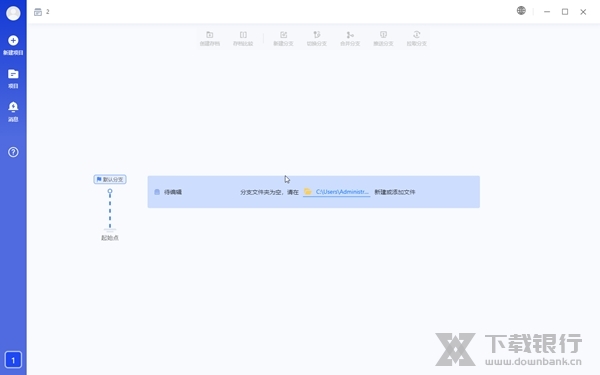Image resolution: width=600 pixels, height=375 pixels.
Task: Click the 存档比较 (compare archives) toolbar button
Action: click(243, 39)
